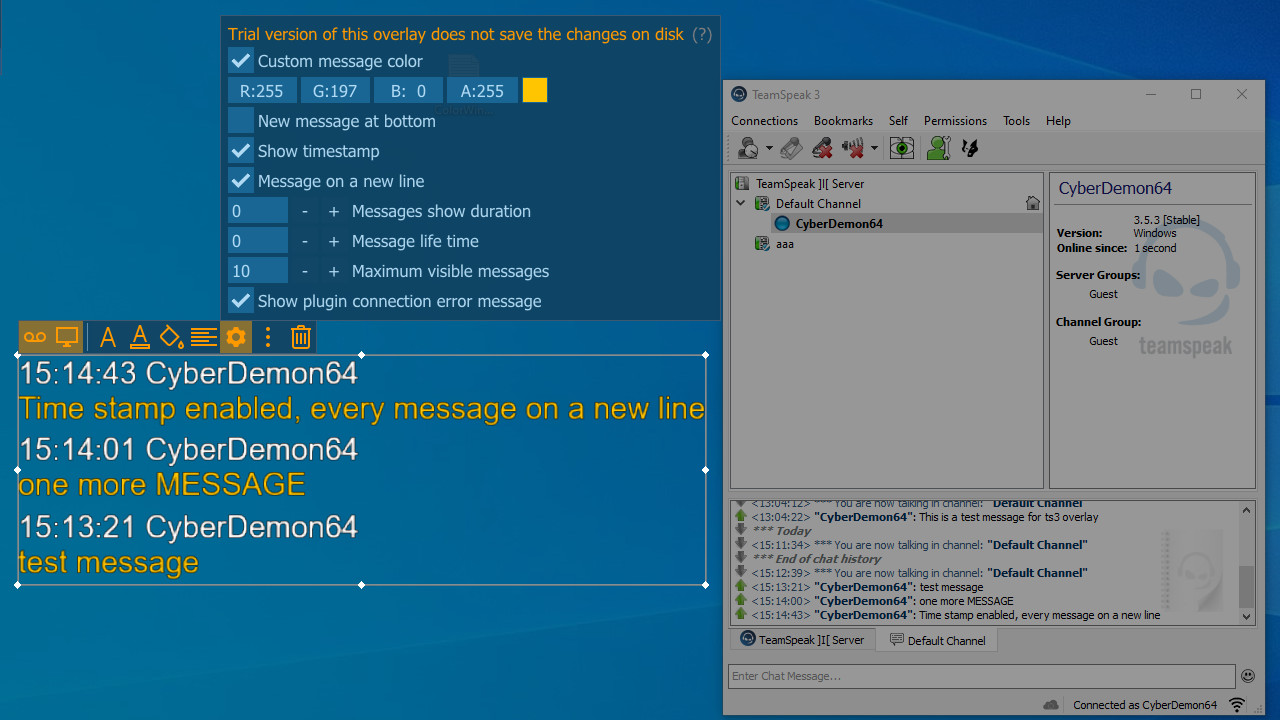Click the Enter Chat Message input field
1280x720 pixels.
pyautogui.click(x=981, y=676)
